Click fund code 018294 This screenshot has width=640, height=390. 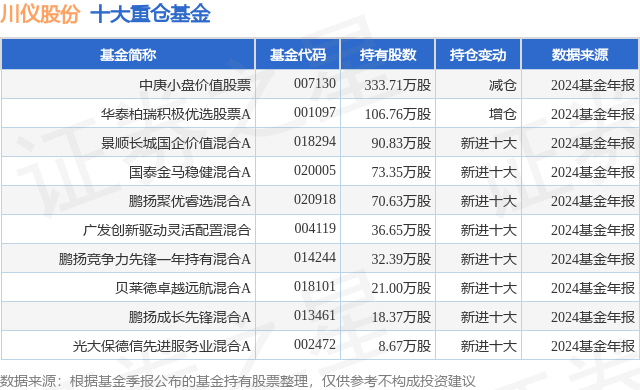click(x=315, y=141)
